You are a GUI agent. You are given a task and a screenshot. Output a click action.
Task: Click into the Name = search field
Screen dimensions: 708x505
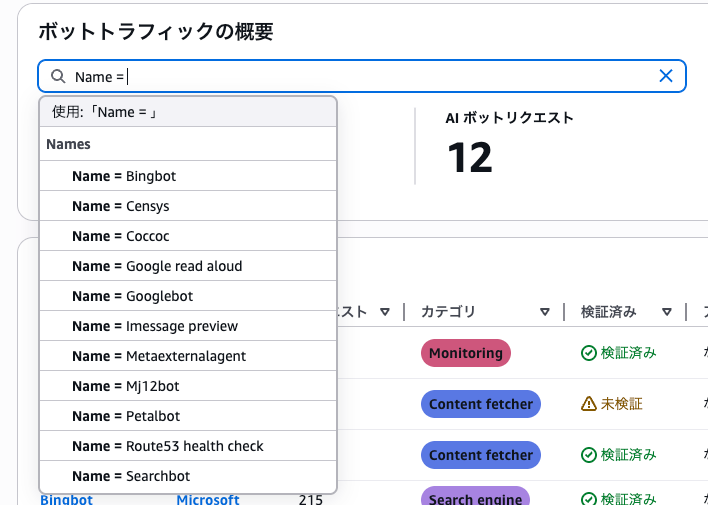(380, 76)
